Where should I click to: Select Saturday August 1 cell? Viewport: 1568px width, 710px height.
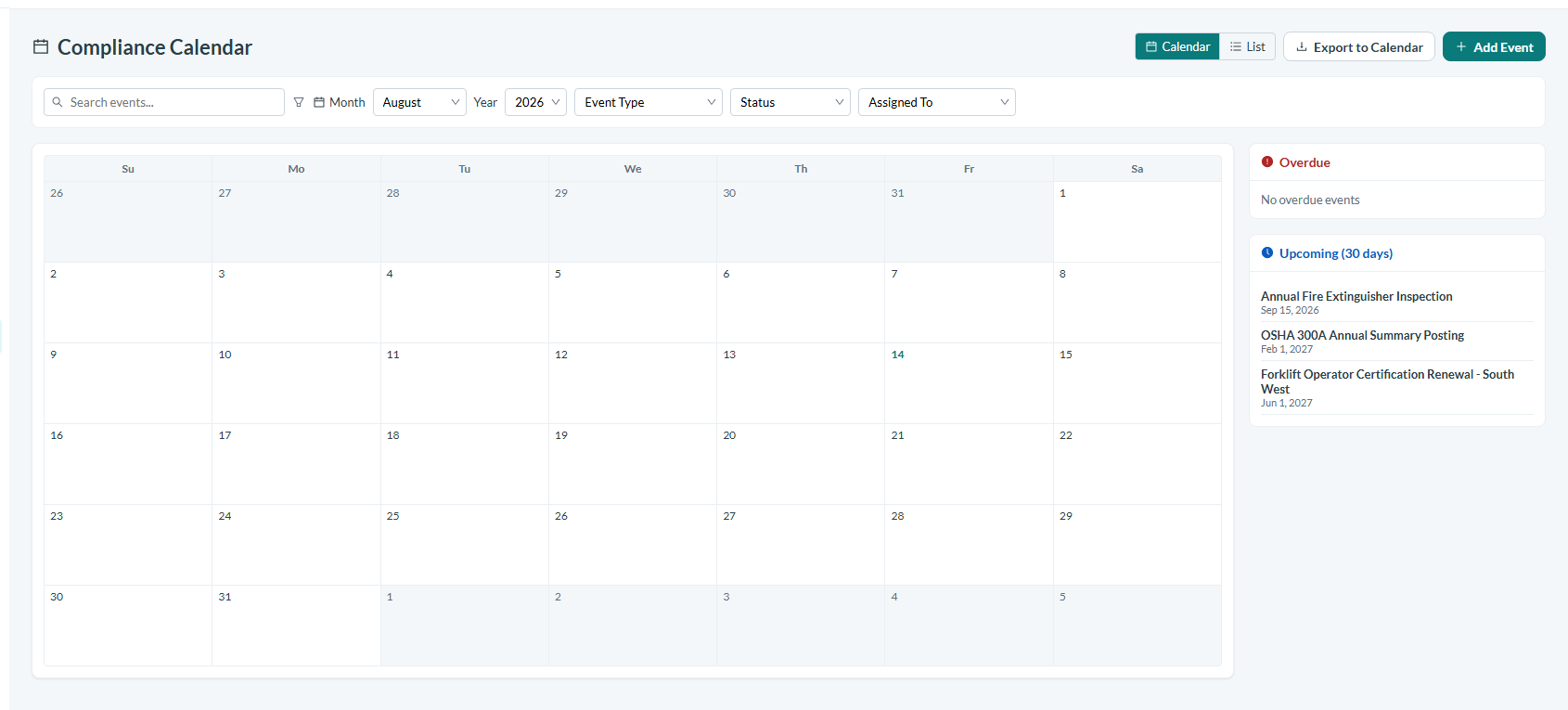point(1137,222)
